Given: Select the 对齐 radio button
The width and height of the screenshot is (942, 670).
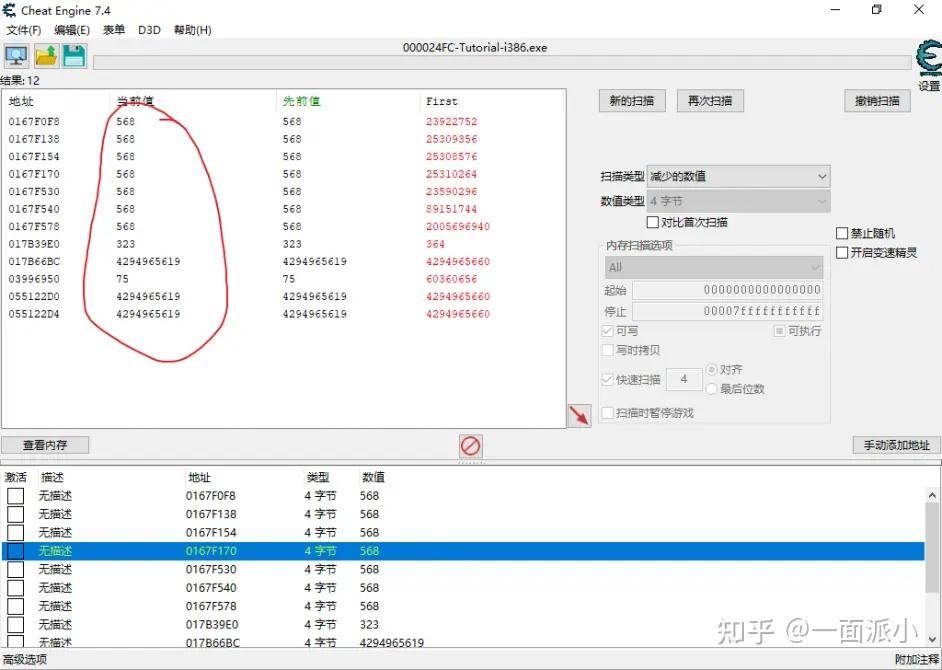Looking at the screenshot, I should [712, 370].
